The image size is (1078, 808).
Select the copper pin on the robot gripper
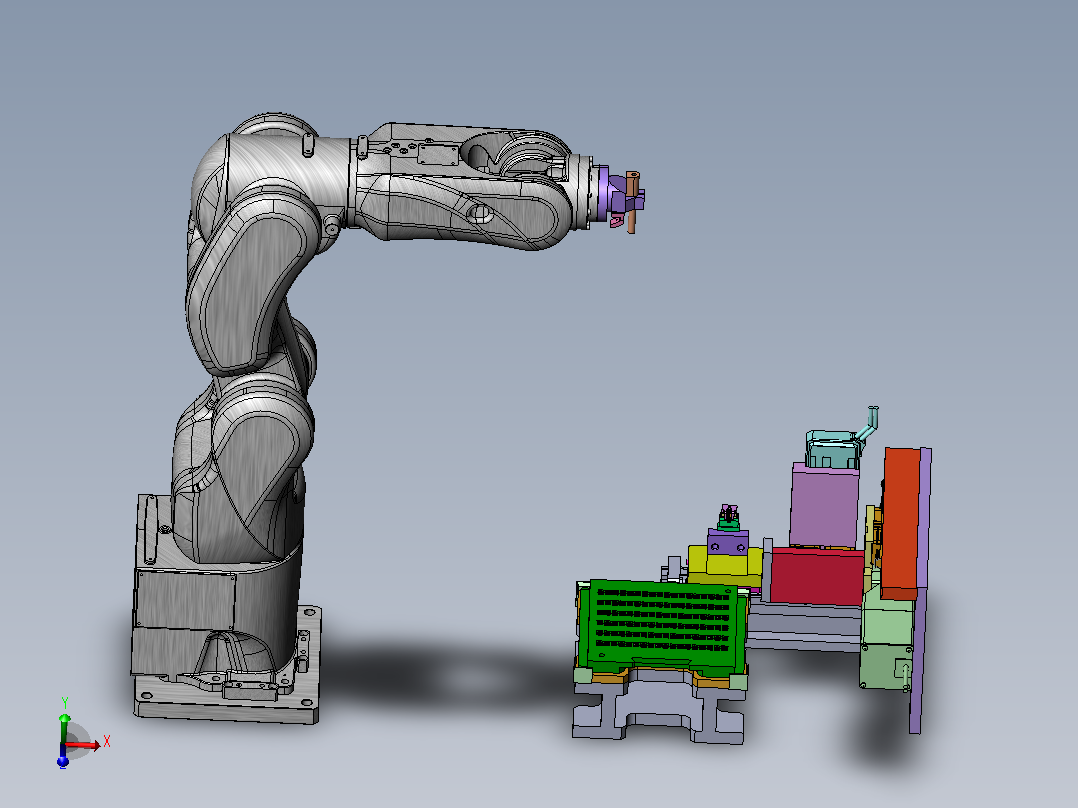click(x=632, y=202)
